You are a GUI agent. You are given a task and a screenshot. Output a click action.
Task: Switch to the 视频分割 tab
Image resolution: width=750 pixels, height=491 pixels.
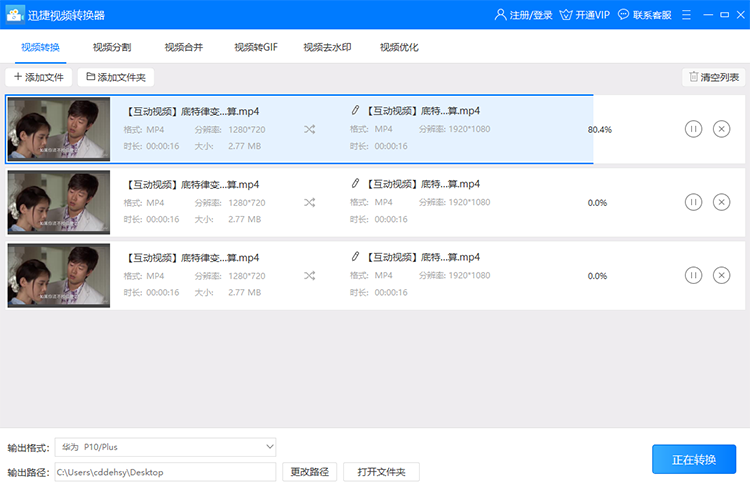[112, 47]
